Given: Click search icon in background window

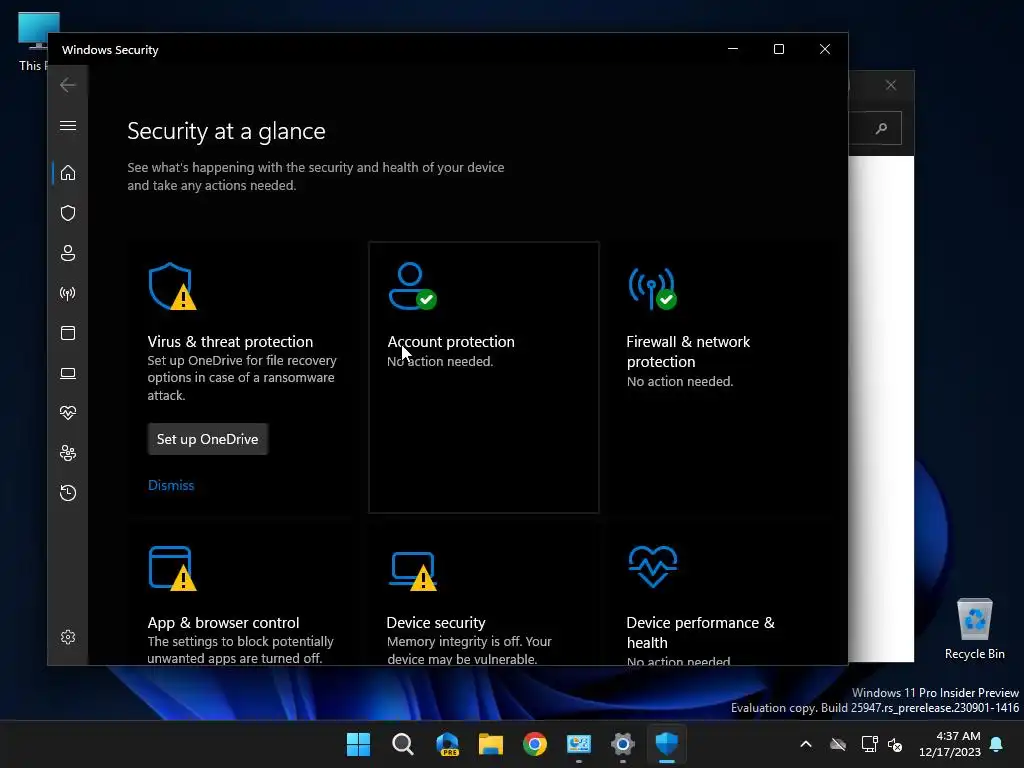Looking at the screenshot, I should tap(882, 128).
